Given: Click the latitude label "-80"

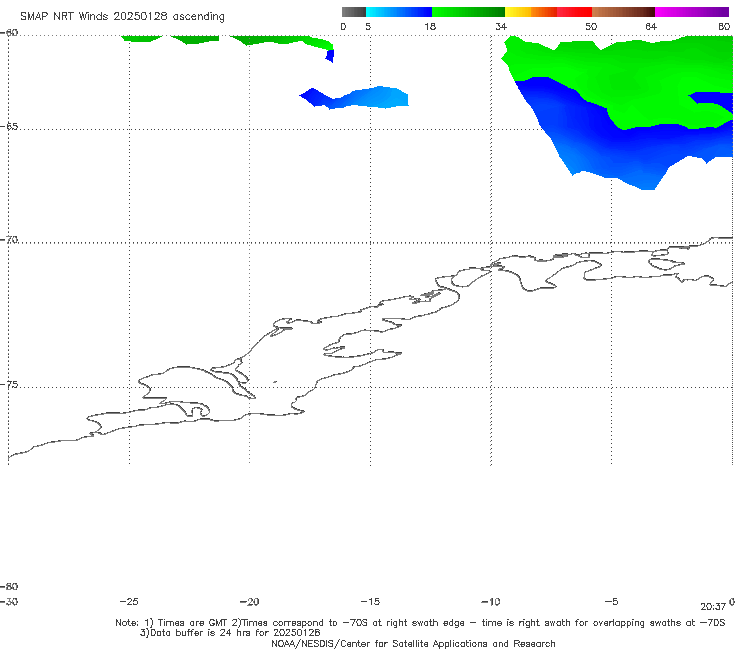Looking at the screenshot, I should point(9,586).
